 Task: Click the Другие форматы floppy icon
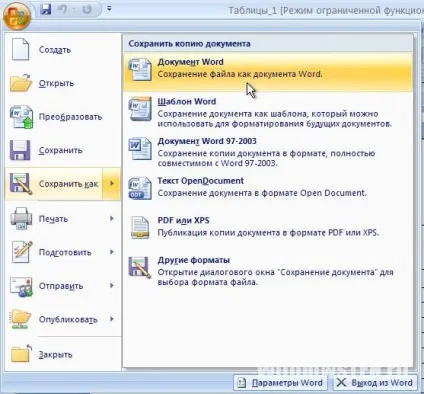tap(140, 267)
